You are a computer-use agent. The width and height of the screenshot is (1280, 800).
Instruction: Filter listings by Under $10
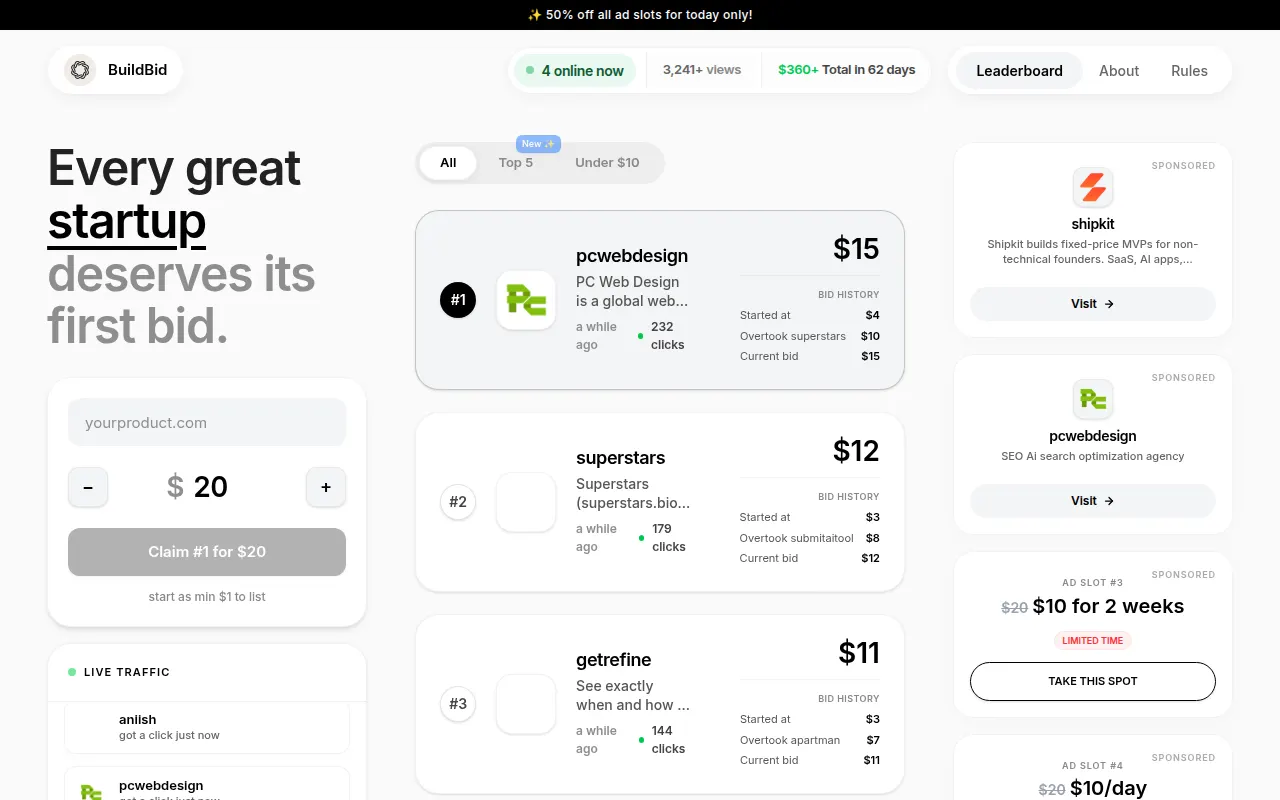click(x=607, y=163)
